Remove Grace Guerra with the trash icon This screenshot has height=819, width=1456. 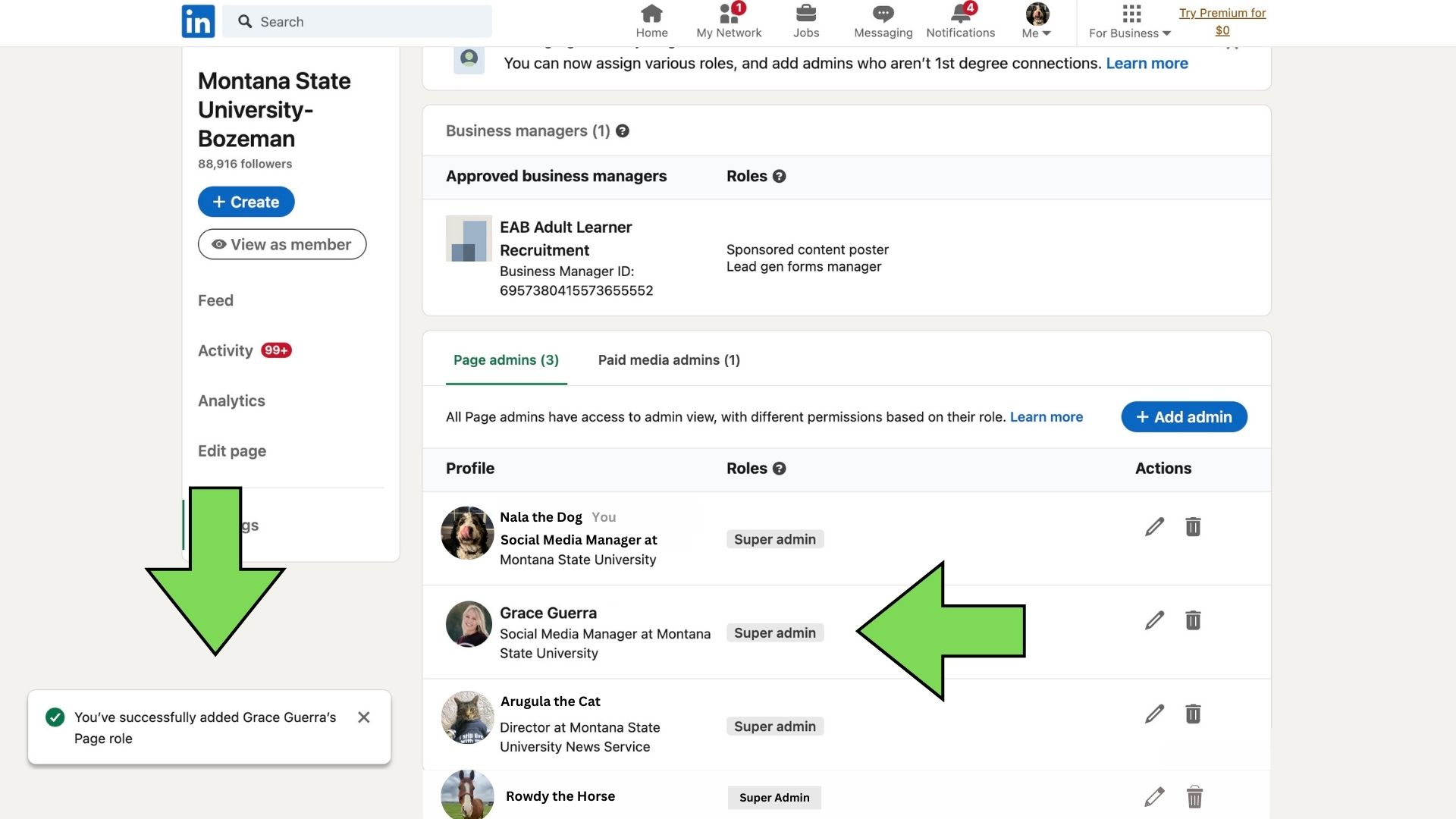1193,620
